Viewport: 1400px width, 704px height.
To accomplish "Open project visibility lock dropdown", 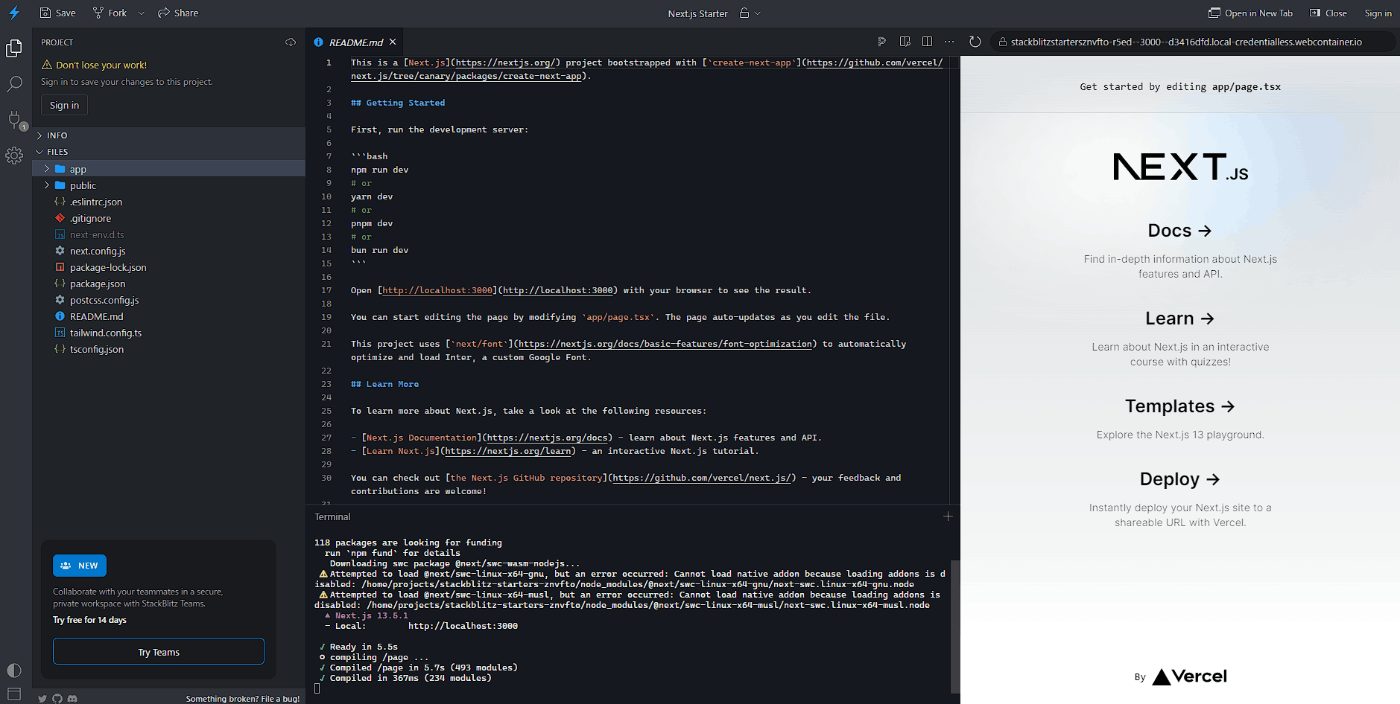I will point(750,13).
